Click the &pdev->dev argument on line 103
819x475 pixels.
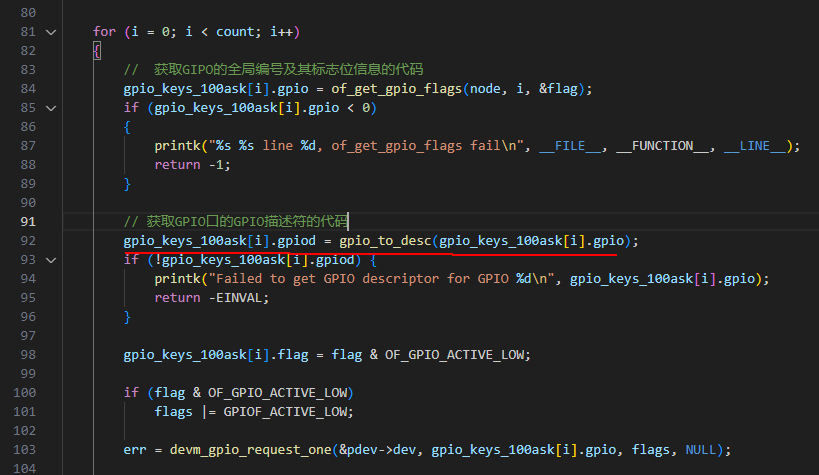378,450
